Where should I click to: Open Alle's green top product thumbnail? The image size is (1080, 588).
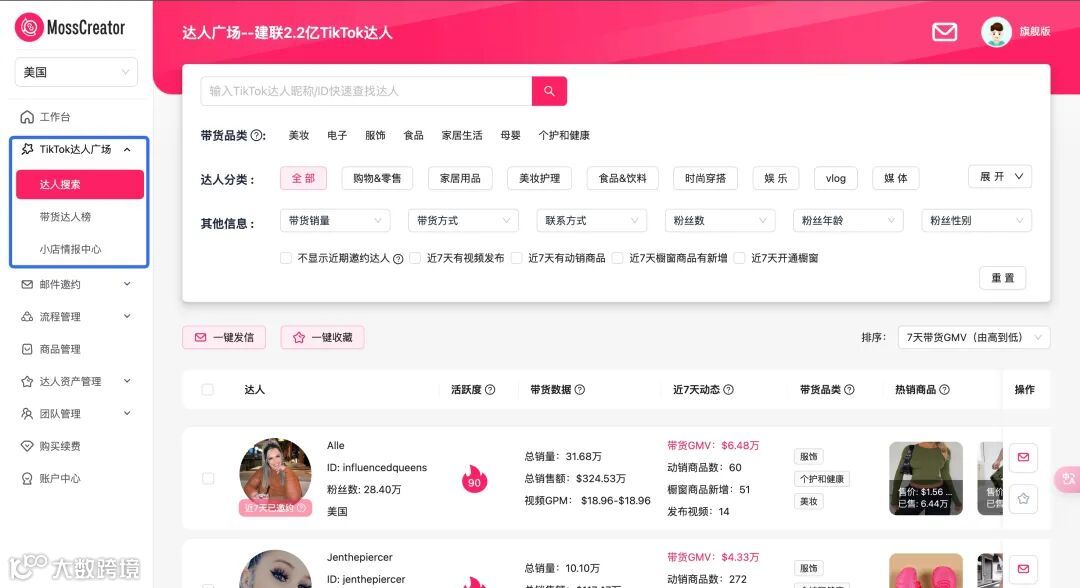(x=926, y=479)
